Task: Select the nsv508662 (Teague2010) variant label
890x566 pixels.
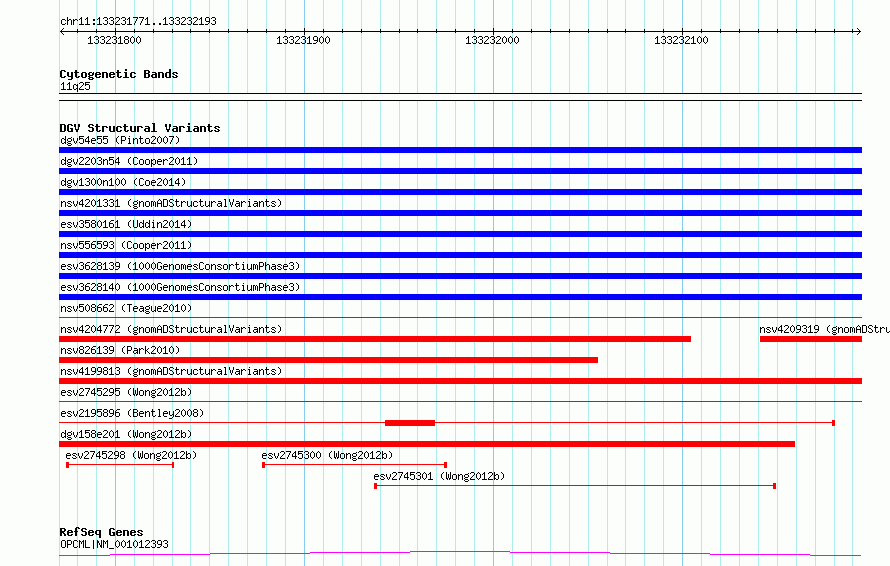Action: click(126, 308)
